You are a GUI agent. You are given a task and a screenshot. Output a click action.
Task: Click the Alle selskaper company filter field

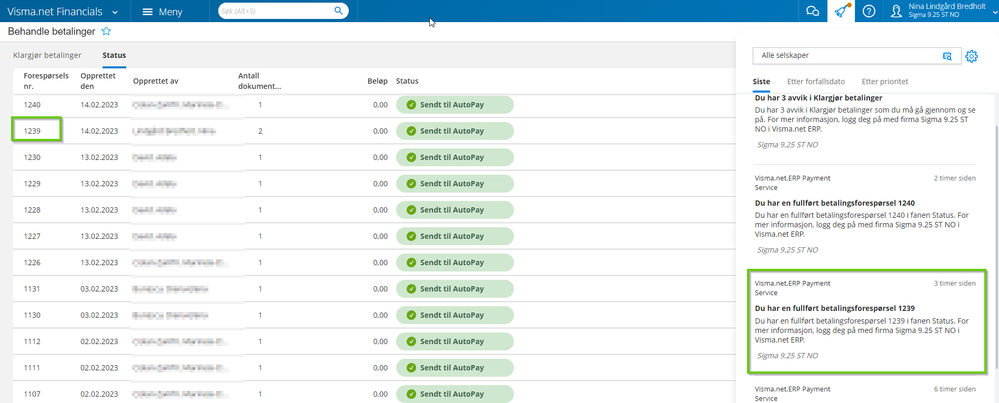[x=856, y=56]
